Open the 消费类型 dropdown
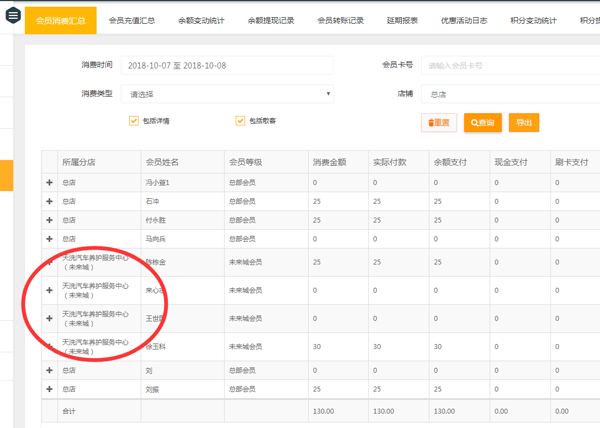600x428 pixels. pyautogui.click(x=227, y=94)
